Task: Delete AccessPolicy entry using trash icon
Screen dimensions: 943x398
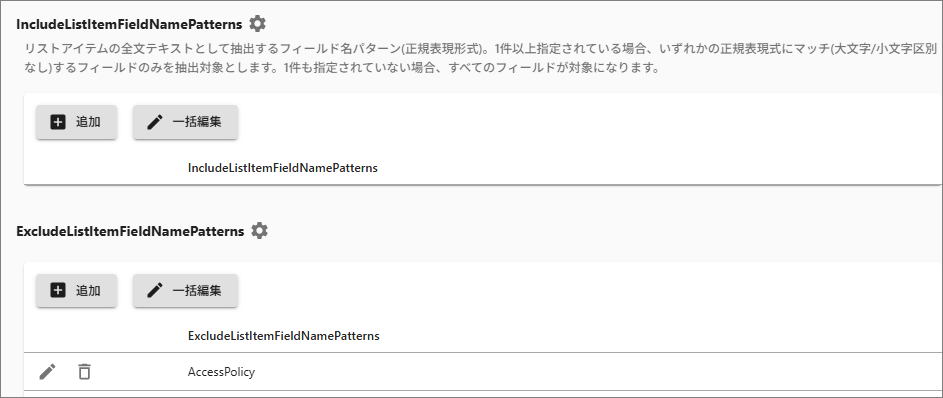Action: pyautogui.click(x=84, y=372)
